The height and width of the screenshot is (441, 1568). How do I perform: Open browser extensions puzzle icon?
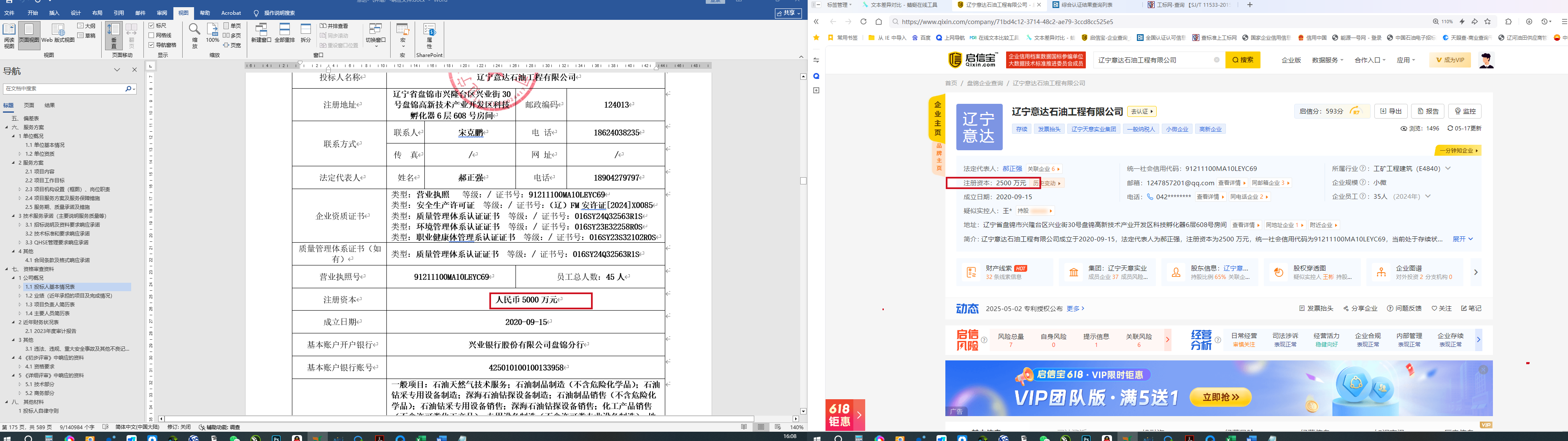point(1509,22)
